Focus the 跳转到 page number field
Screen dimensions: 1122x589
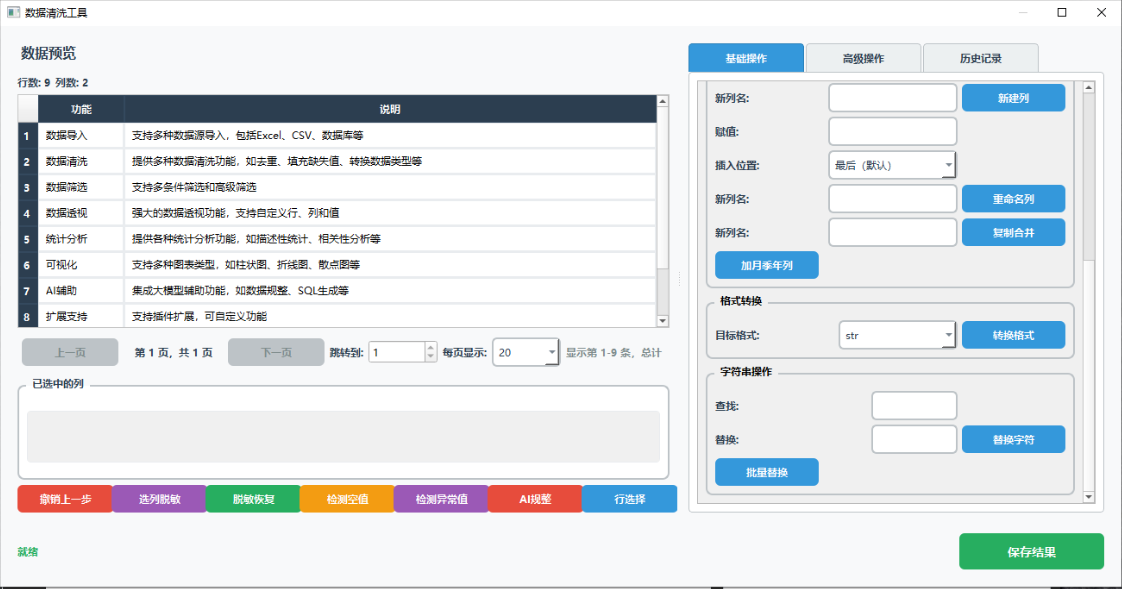[x=396, y=352]
